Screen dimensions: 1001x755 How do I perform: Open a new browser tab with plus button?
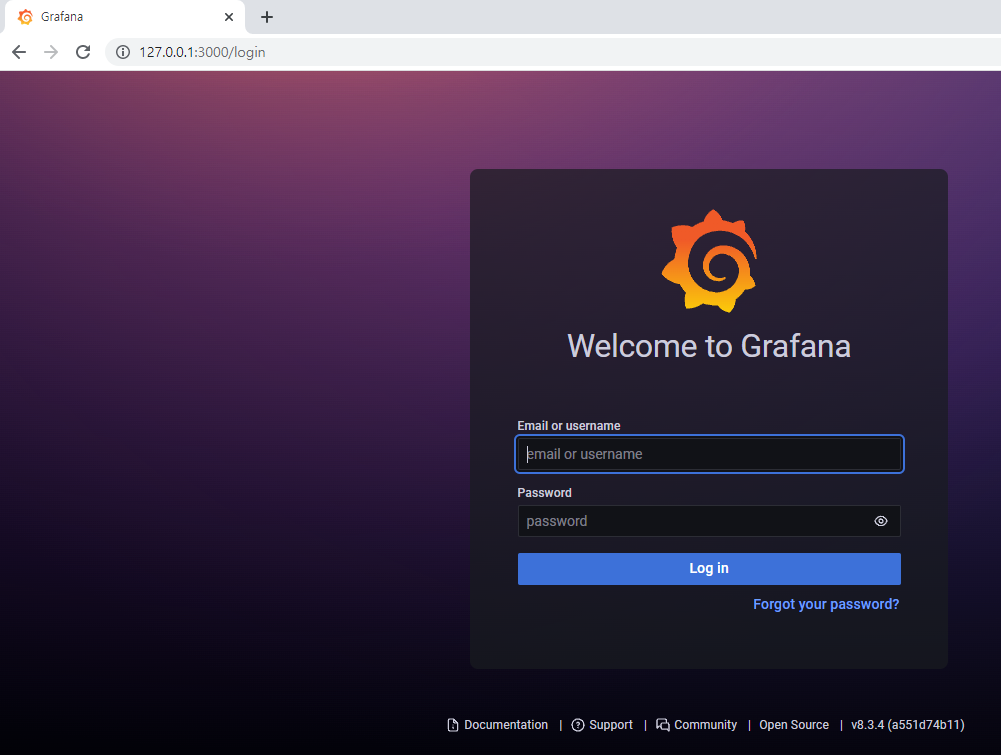266,16
